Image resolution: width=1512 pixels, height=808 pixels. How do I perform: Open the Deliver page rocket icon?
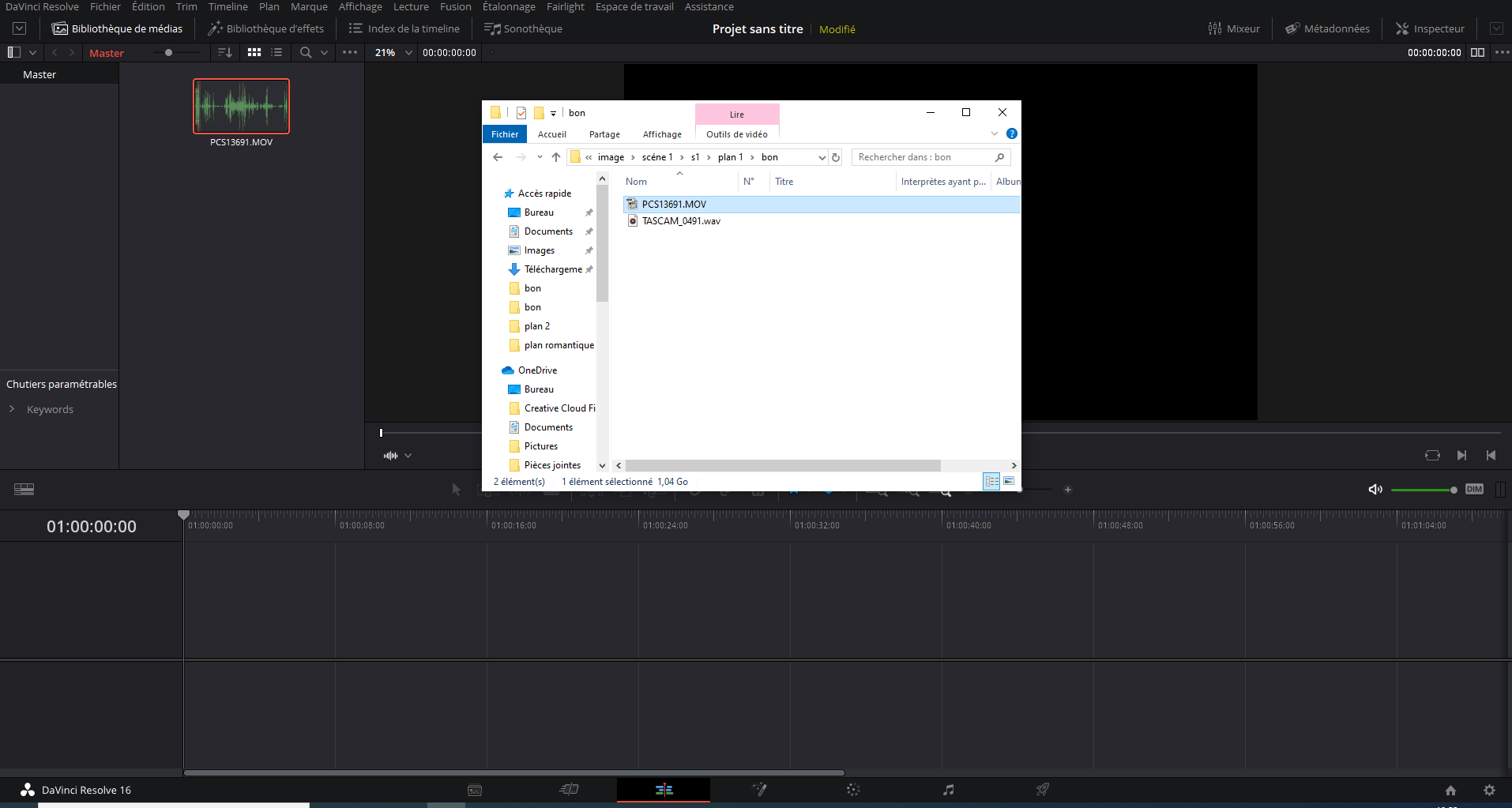pos(1043,790)
